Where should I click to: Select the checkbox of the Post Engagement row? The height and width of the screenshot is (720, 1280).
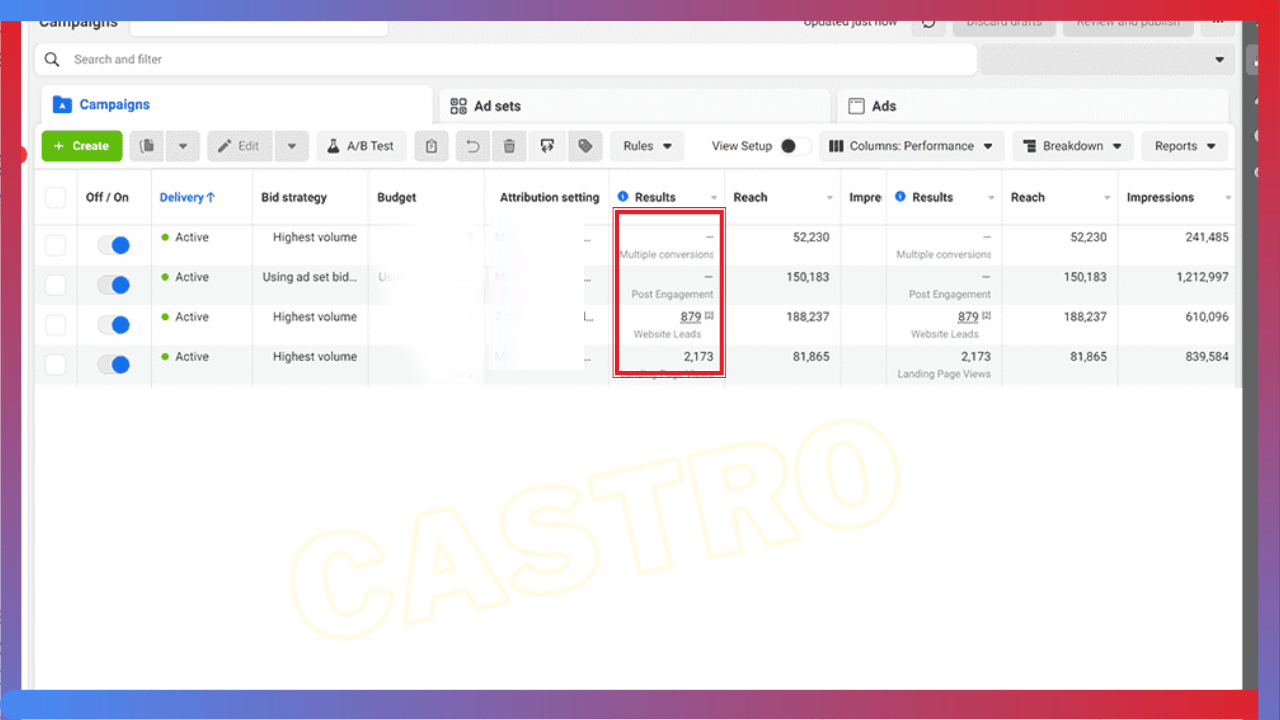click(56, 285)
